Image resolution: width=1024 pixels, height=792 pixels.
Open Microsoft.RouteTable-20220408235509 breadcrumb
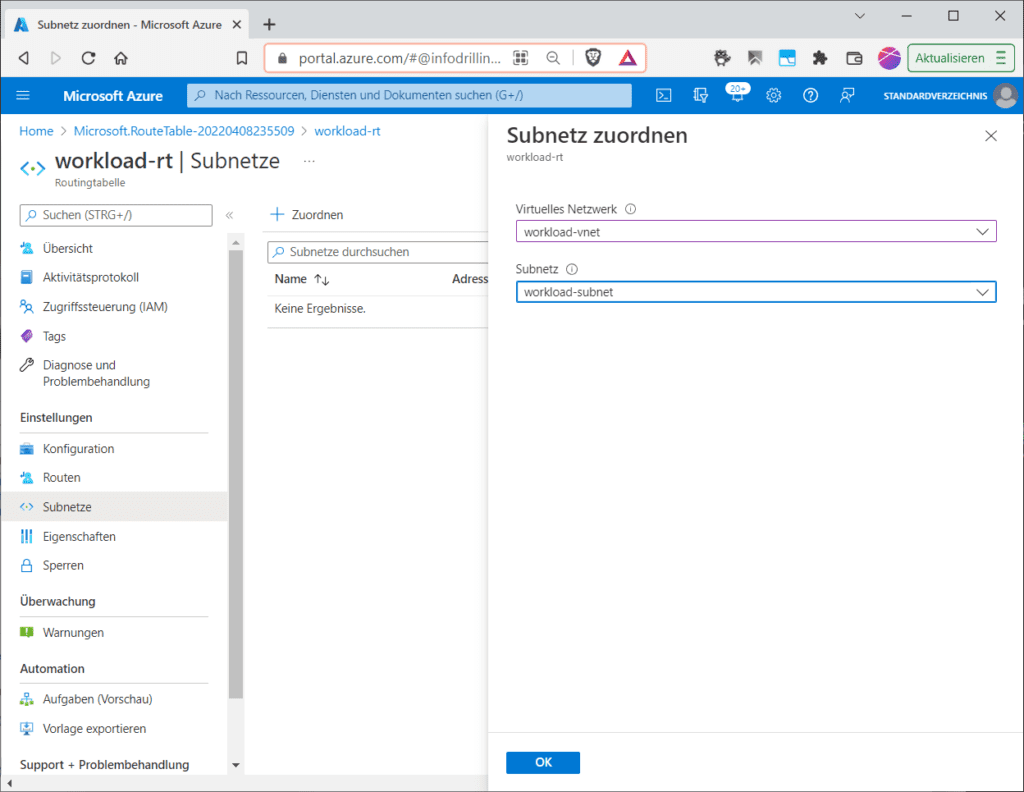[x=184, y=131]
